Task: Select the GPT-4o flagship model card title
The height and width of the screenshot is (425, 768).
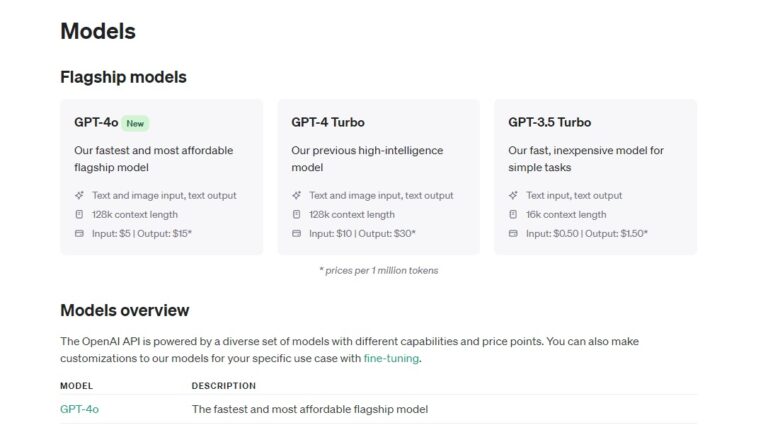Action: (x=96, y=123)
